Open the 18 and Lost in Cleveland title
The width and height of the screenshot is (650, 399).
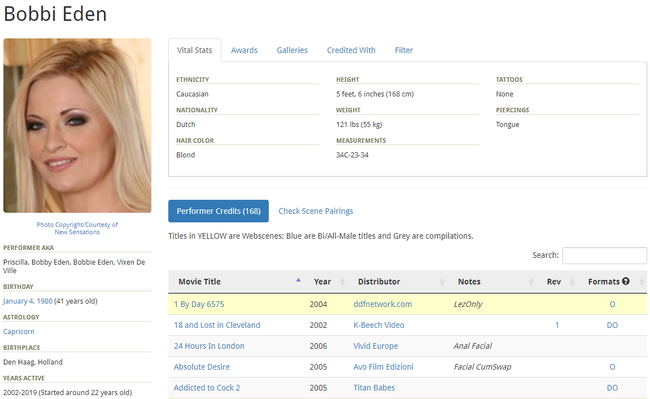pos(217,325)
